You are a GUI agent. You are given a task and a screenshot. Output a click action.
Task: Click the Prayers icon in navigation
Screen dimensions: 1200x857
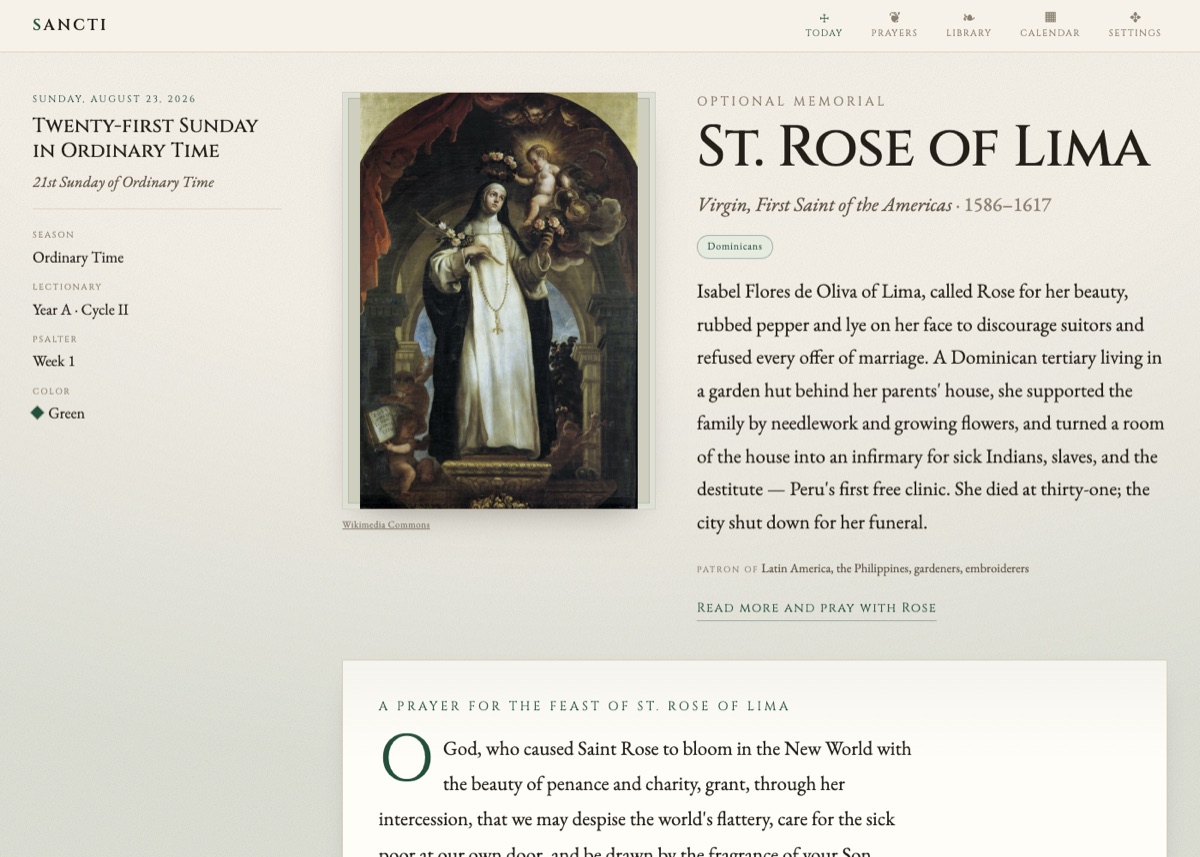pyautogui.click(x=894, y=17)
